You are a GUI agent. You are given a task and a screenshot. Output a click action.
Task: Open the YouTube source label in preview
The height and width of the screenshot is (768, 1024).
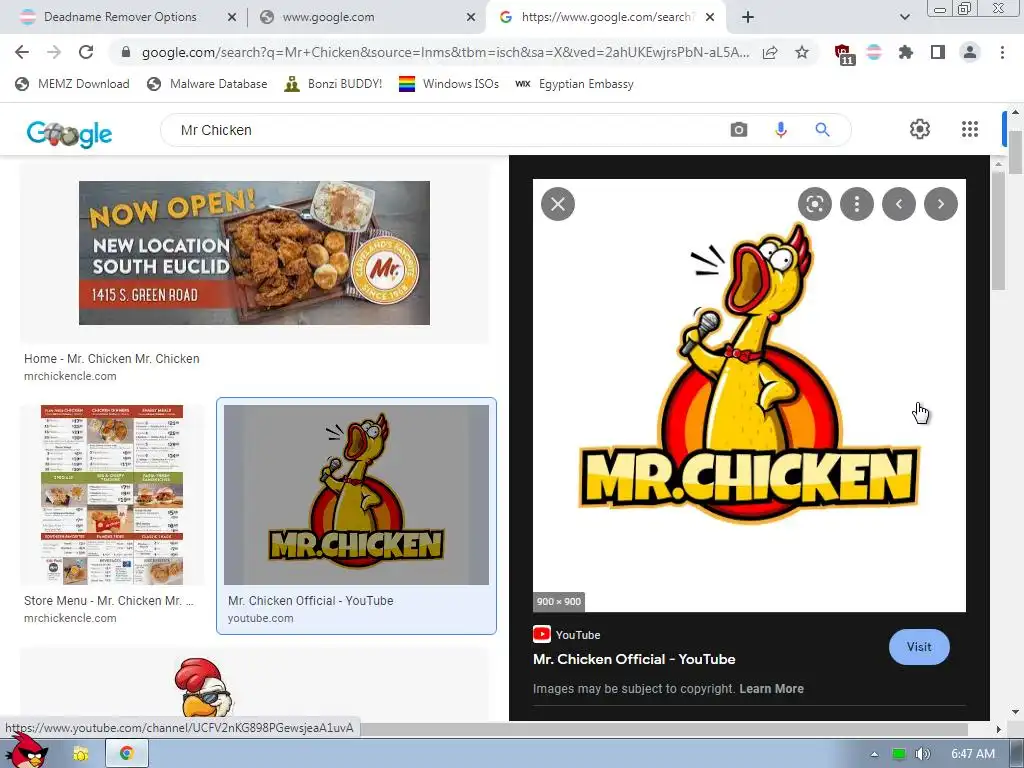pyautogui.click(x=566, y=634)
